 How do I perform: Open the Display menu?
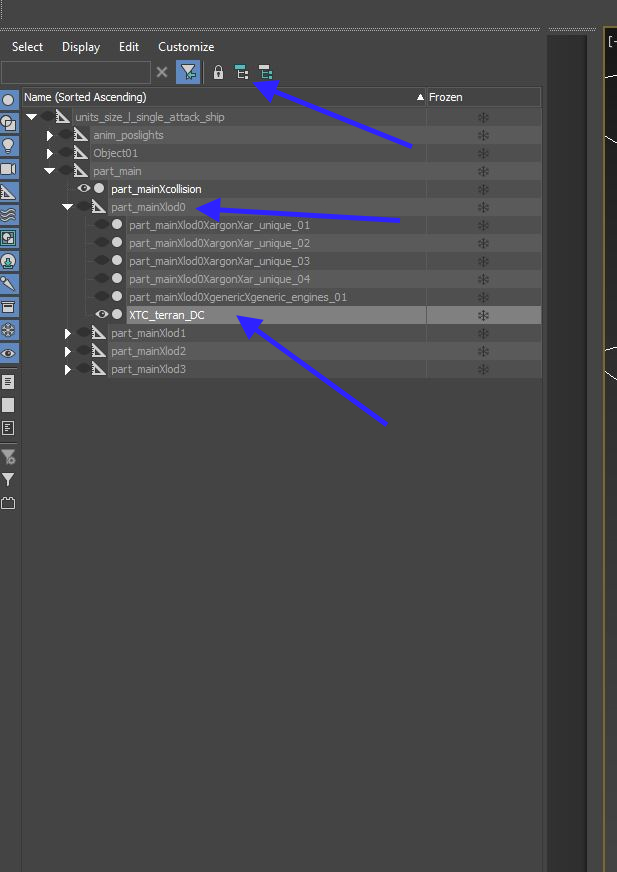[81, 47]
